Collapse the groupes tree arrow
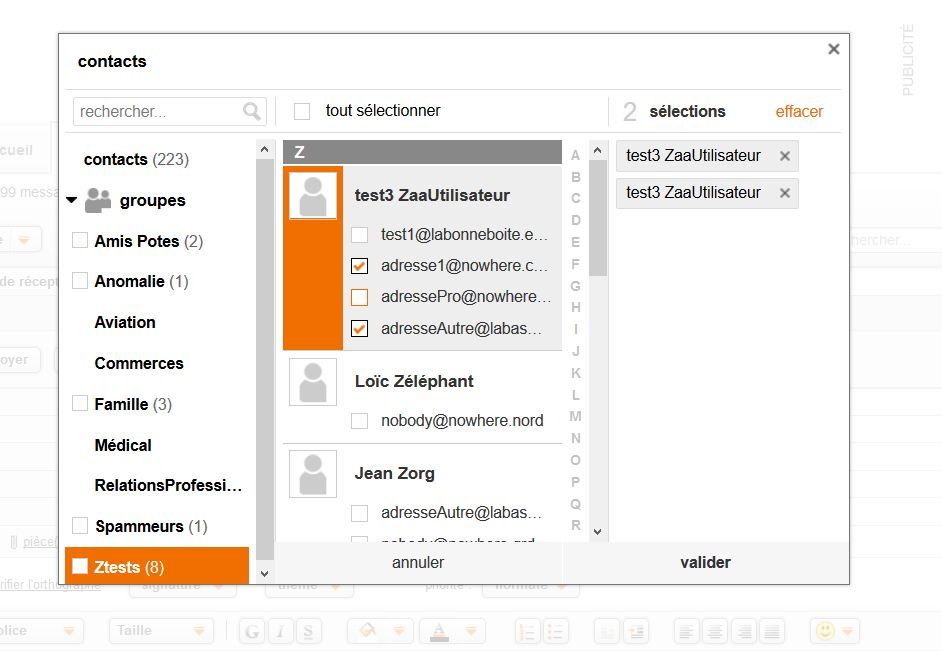This screenshot has width=942, height=651. point(71,201)
